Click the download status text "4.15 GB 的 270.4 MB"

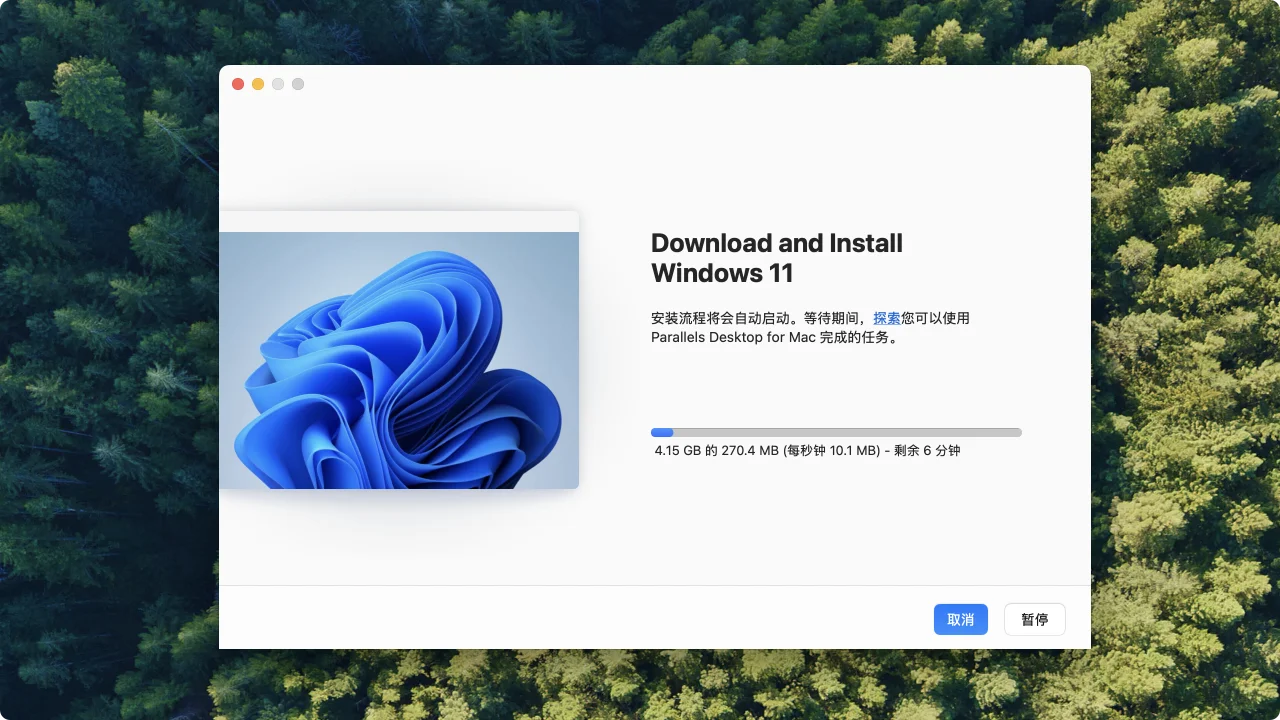(716, 451)
